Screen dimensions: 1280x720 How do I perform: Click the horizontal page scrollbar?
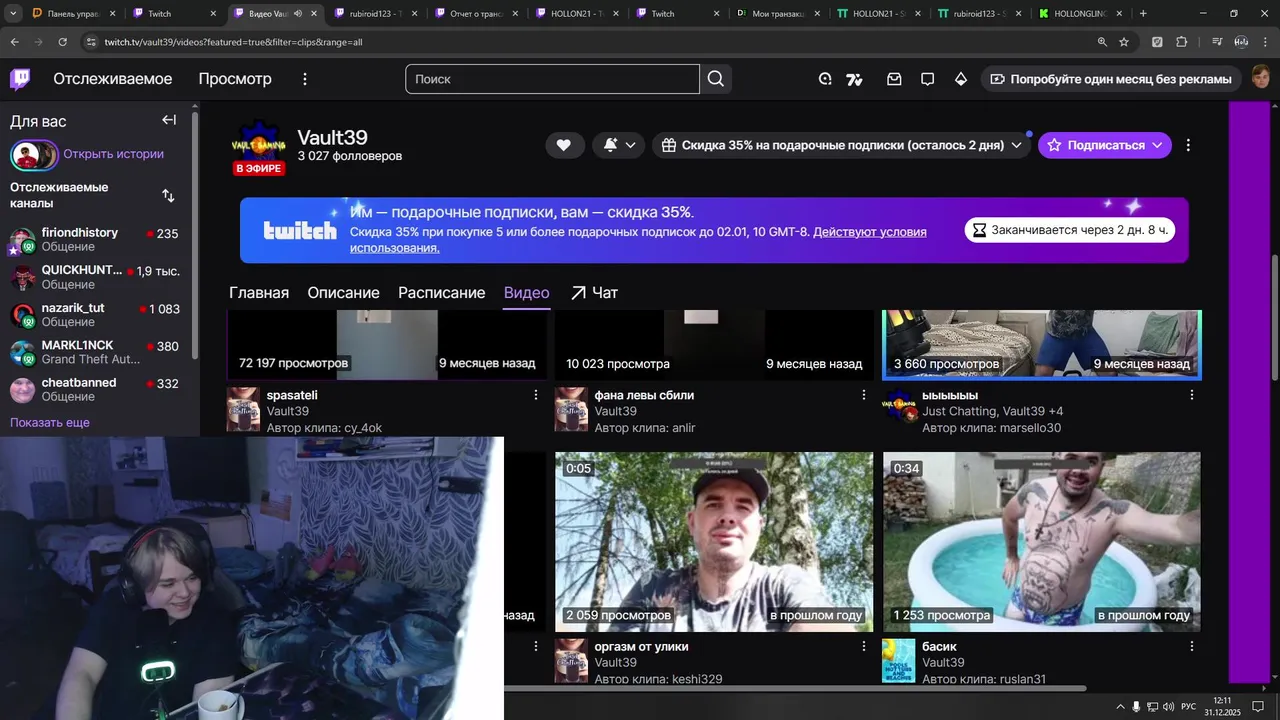[795, 688]
